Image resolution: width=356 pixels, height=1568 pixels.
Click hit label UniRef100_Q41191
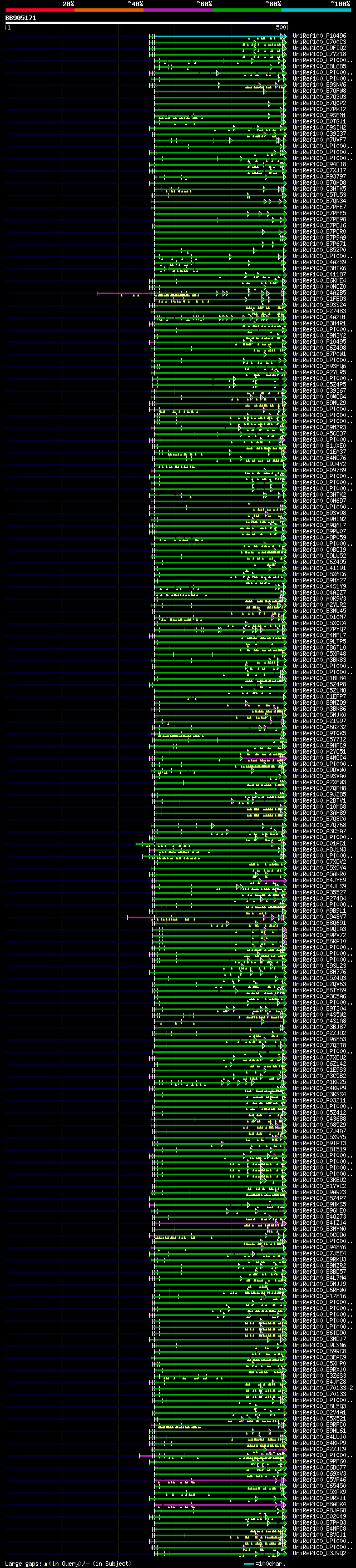coord(319,568)
